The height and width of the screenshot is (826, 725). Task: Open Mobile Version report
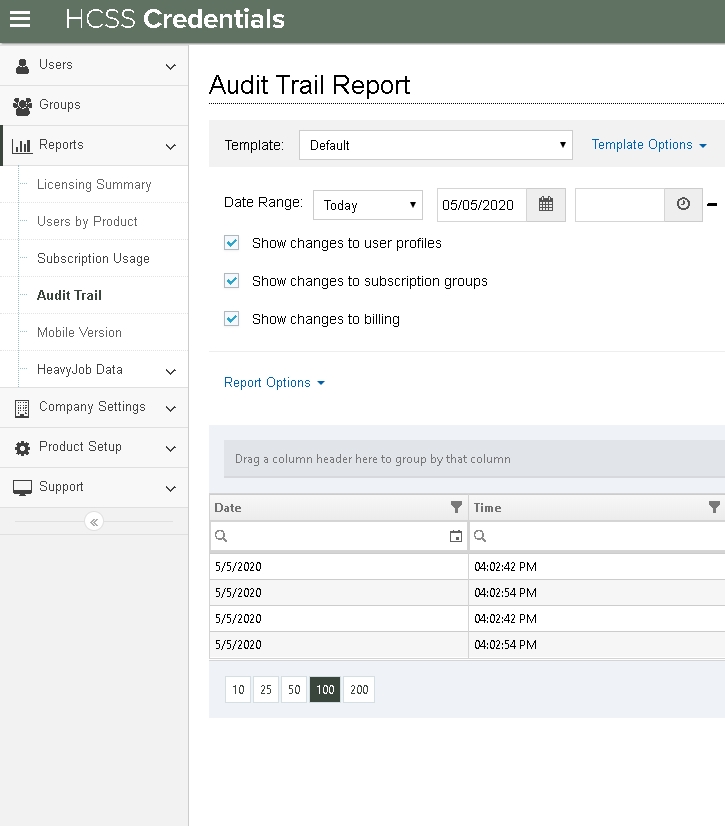pos(79,332)
